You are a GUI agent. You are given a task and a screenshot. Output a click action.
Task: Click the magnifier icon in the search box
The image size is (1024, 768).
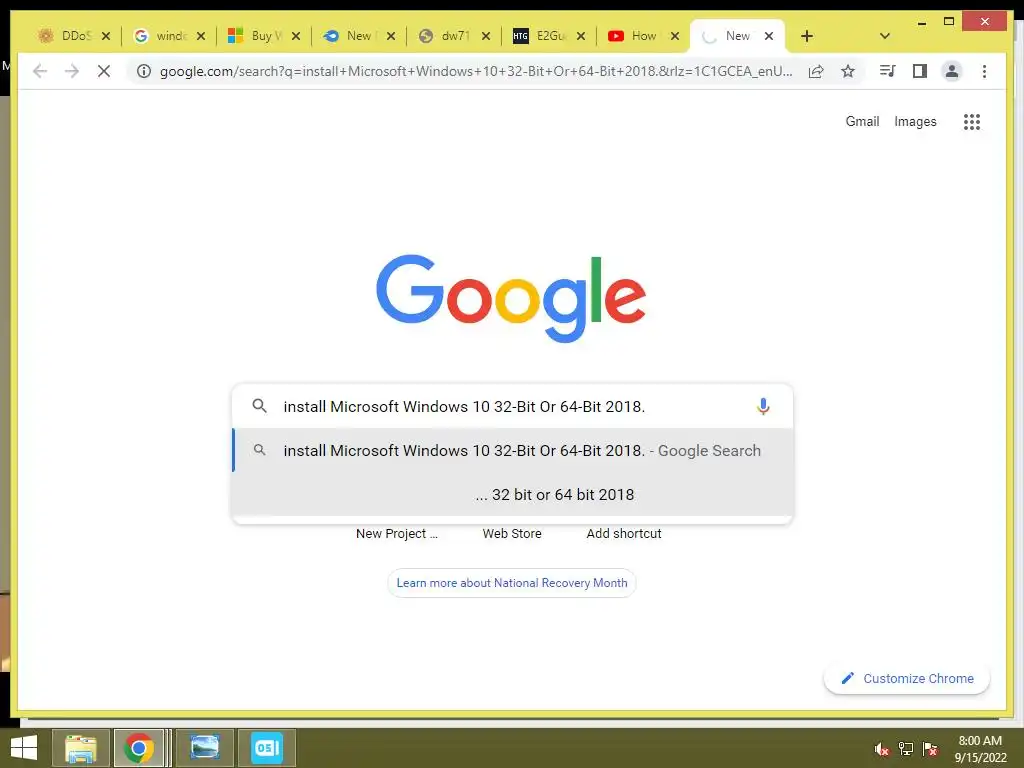click(x=259, y=406)
